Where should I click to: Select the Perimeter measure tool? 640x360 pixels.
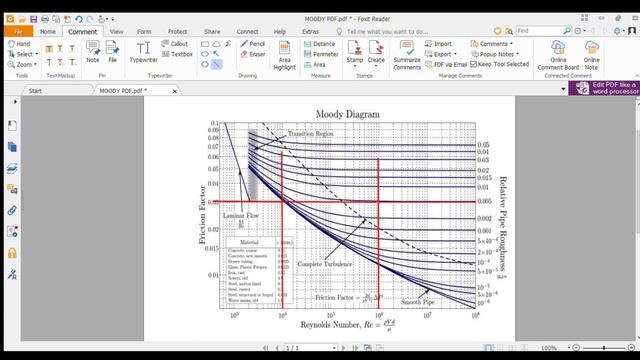pos(321,54)
